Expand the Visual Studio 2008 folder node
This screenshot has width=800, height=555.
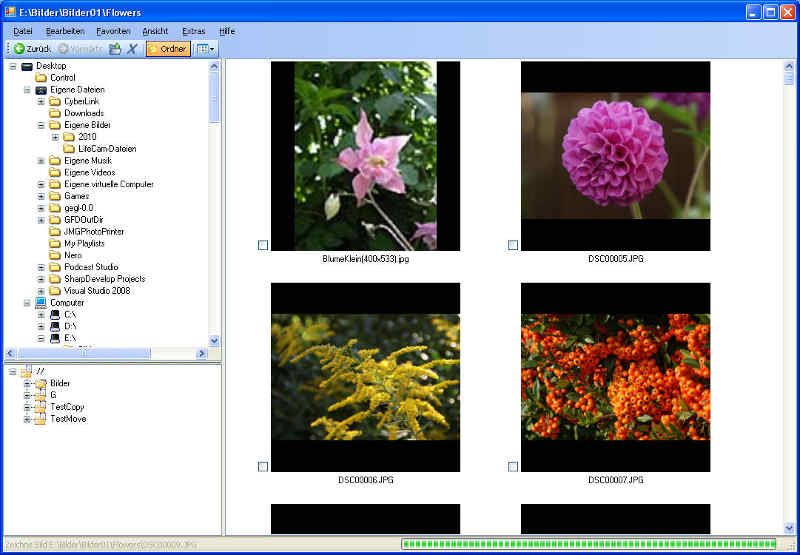(x=41, y=291)
